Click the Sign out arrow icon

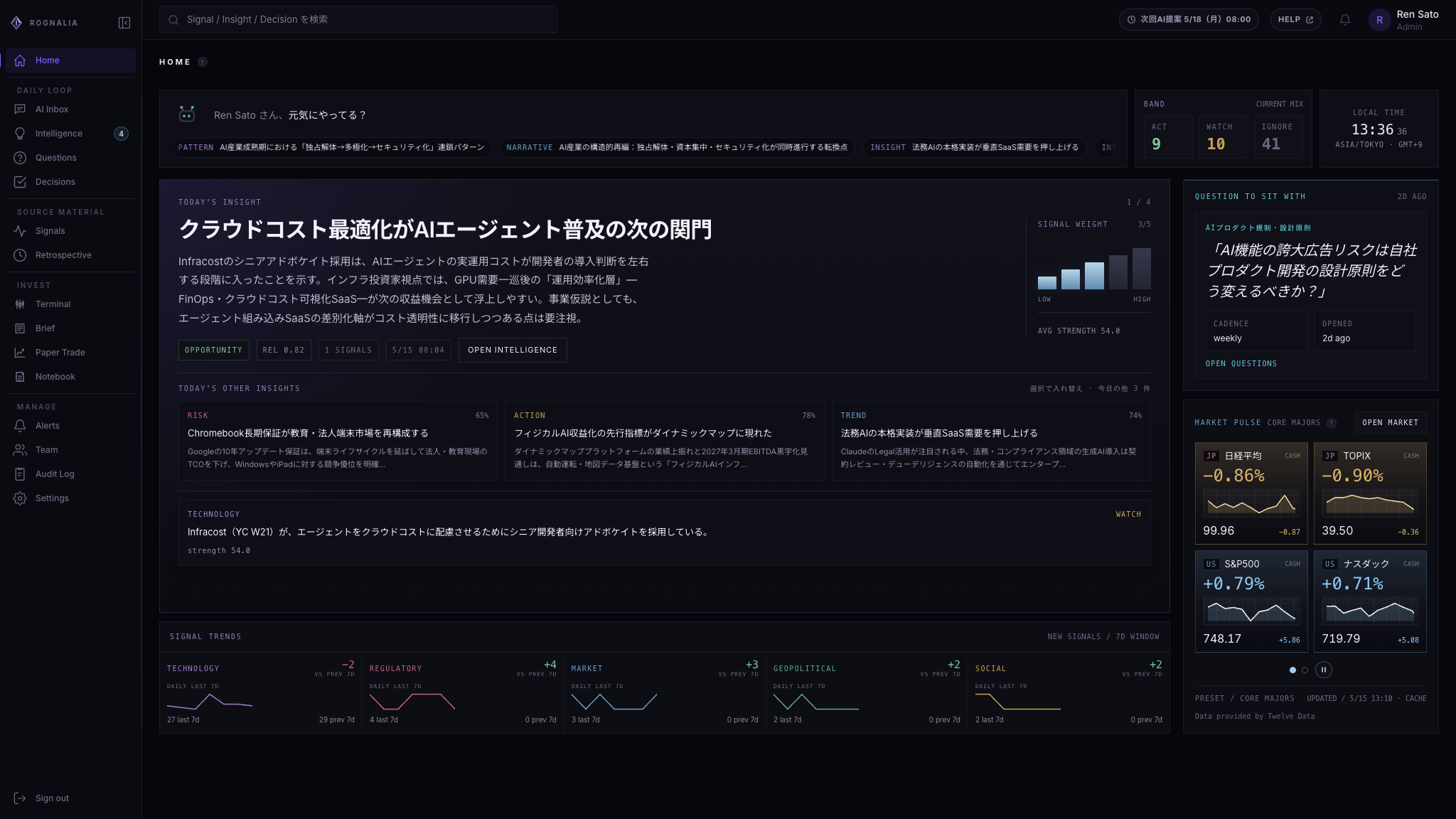tap(20, 798)
